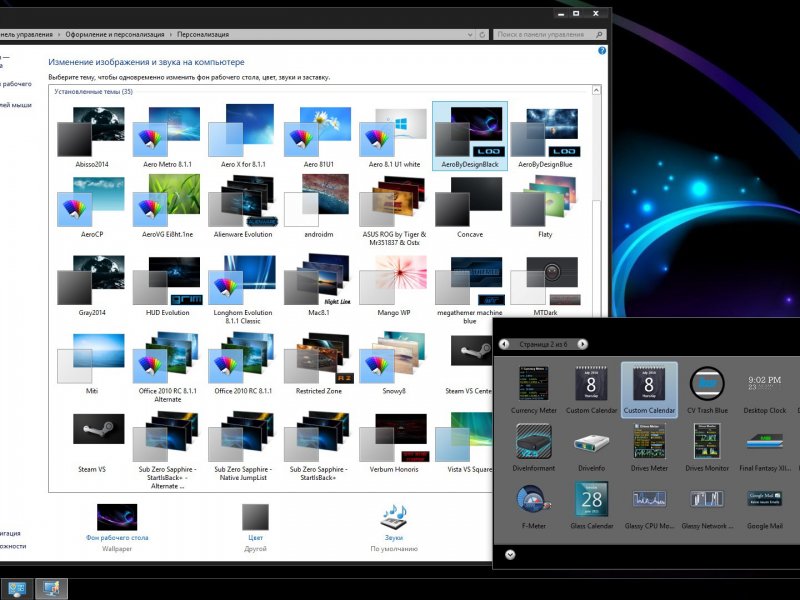This screenshot has height=600, width=800.
Task: Select the Verbum Honoris theme
Action: tap(394, 442)
